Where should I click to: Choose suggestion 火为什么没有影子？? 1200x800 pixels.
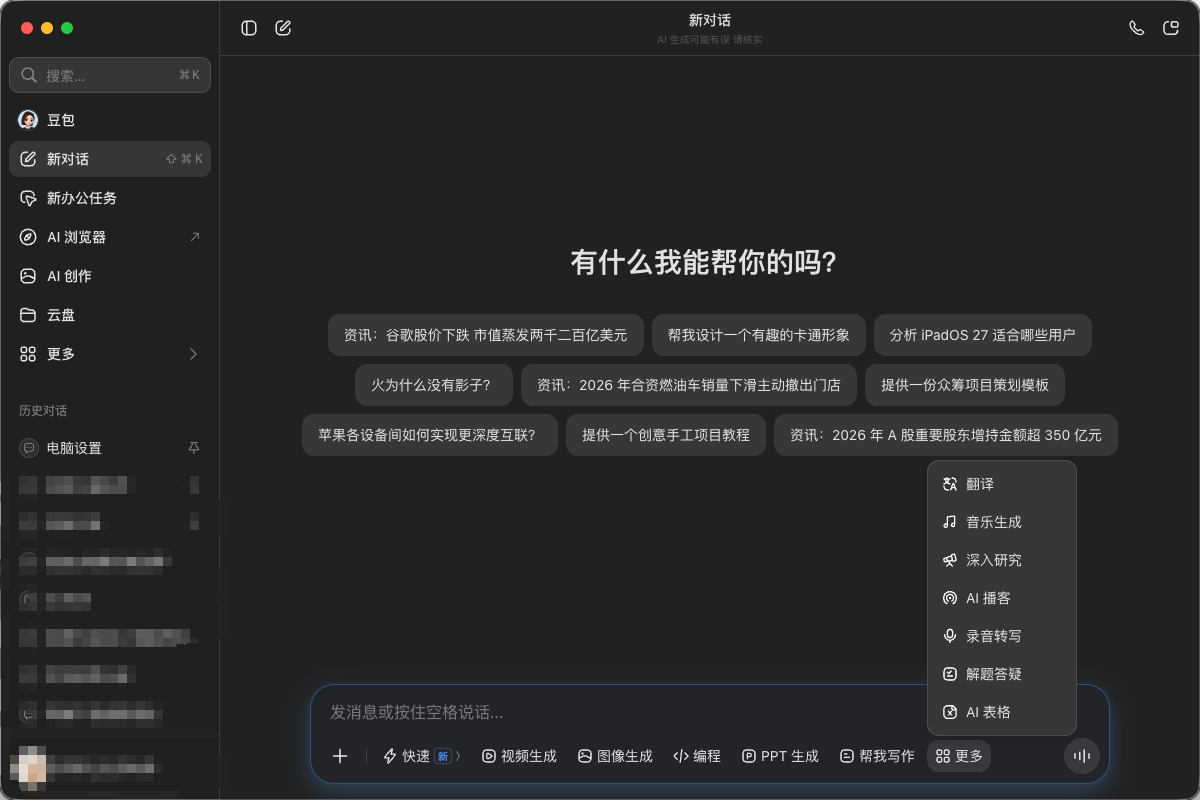coord(434,385)
